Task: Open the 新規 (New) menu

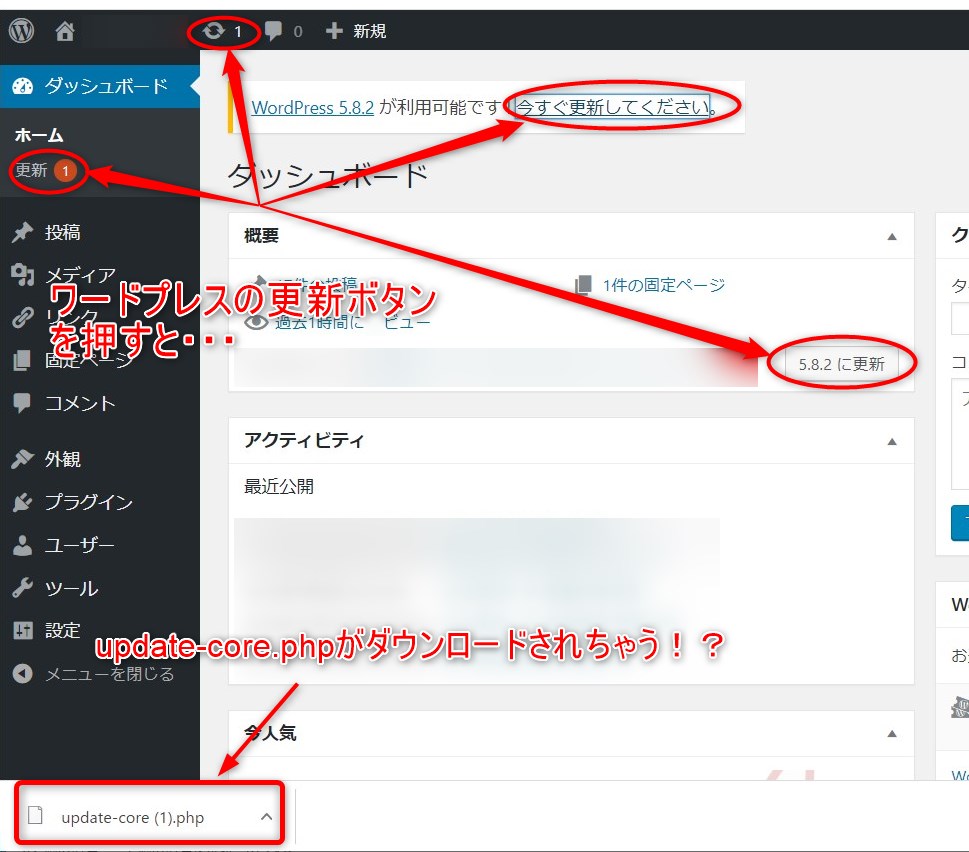Action: coord(370,31)
